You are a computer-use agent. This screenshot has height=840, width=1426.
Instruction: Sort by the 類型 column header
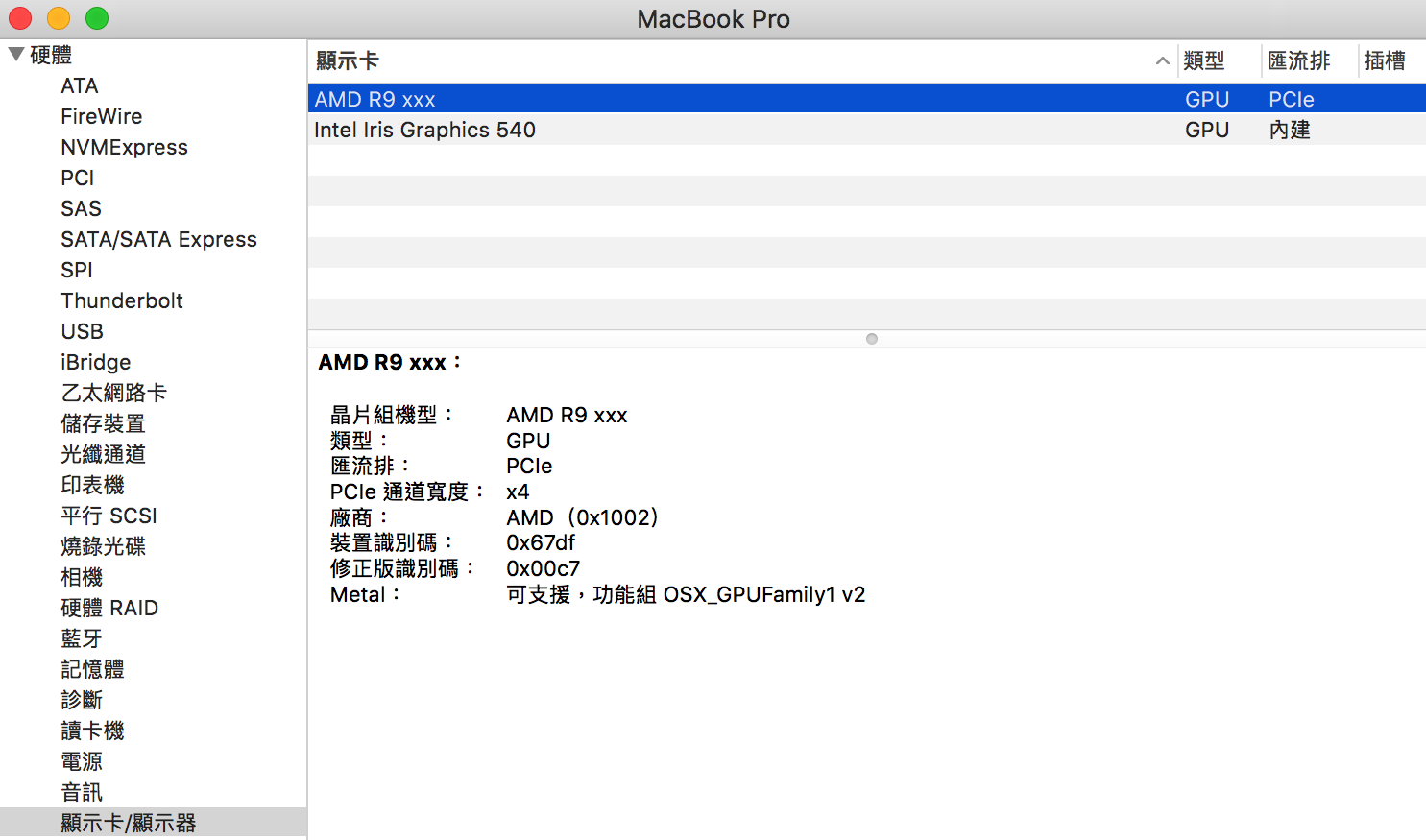pos(1204,61)
